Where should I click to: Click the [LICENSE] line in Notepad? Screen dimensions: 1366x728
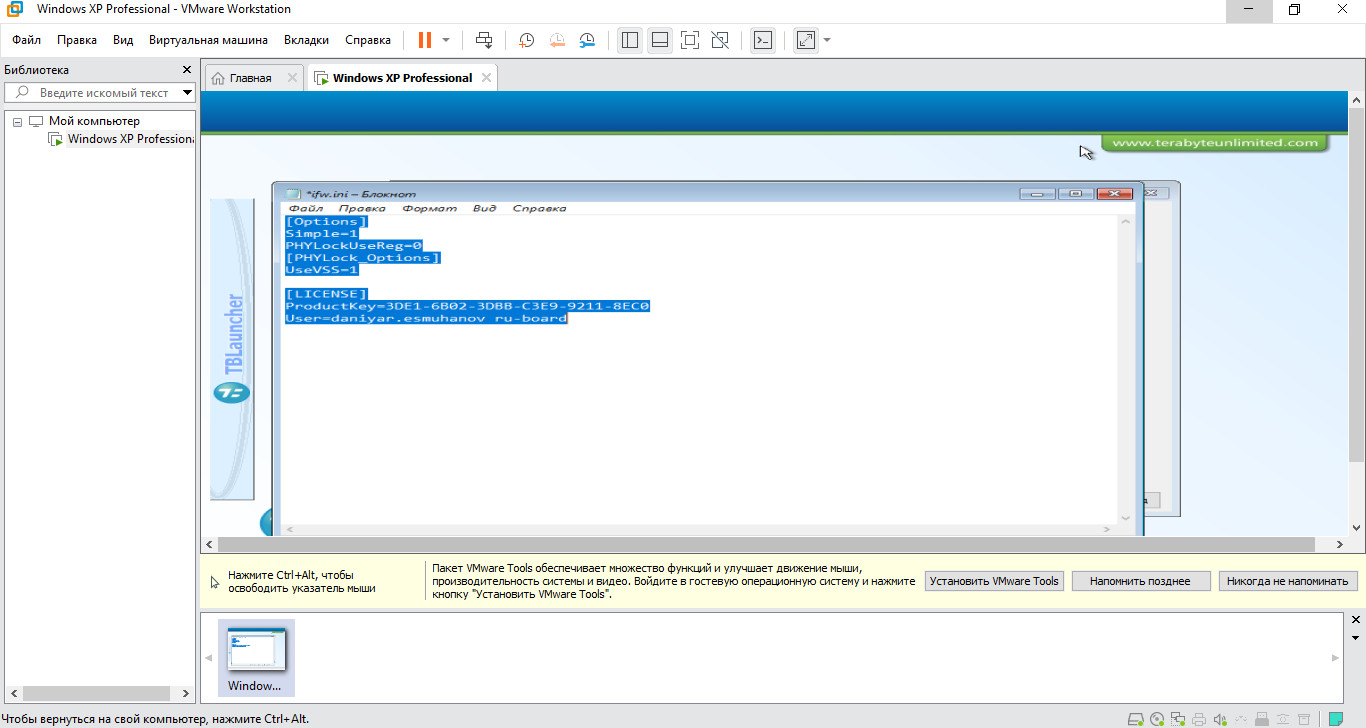click(x=326, y=294)
